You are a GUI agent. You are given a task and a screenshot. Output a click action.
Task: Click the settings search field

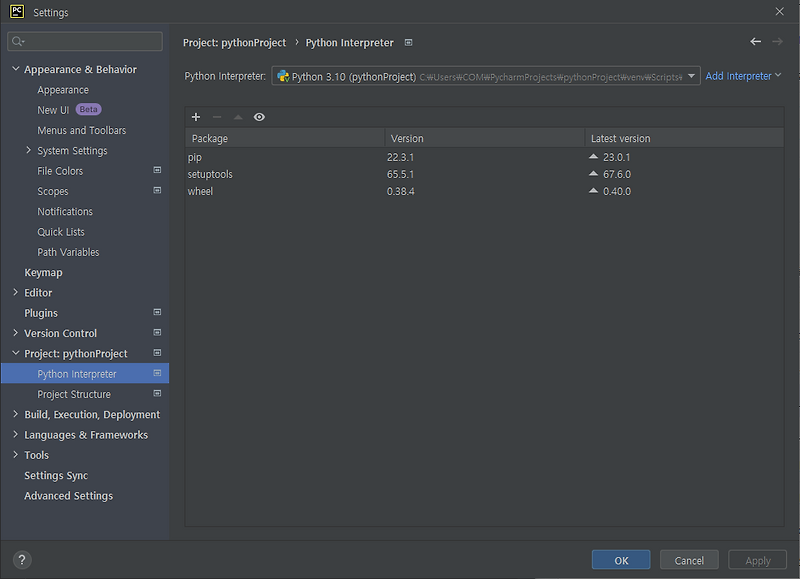[84, 41]
